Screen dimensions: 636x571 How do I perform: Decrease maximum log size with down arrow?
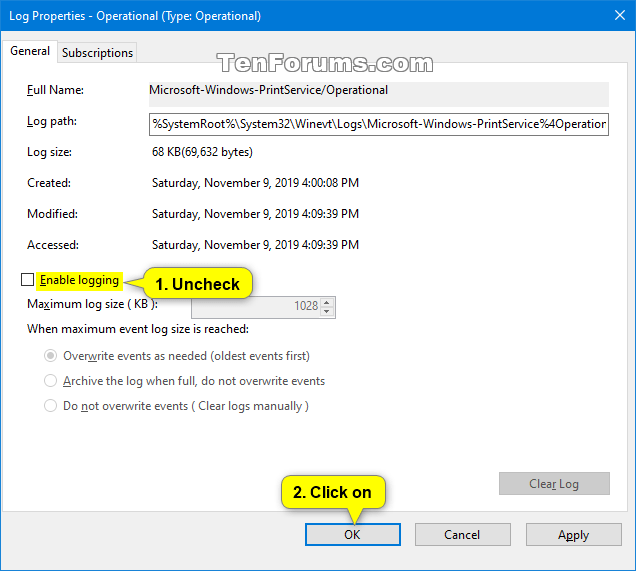327,311
